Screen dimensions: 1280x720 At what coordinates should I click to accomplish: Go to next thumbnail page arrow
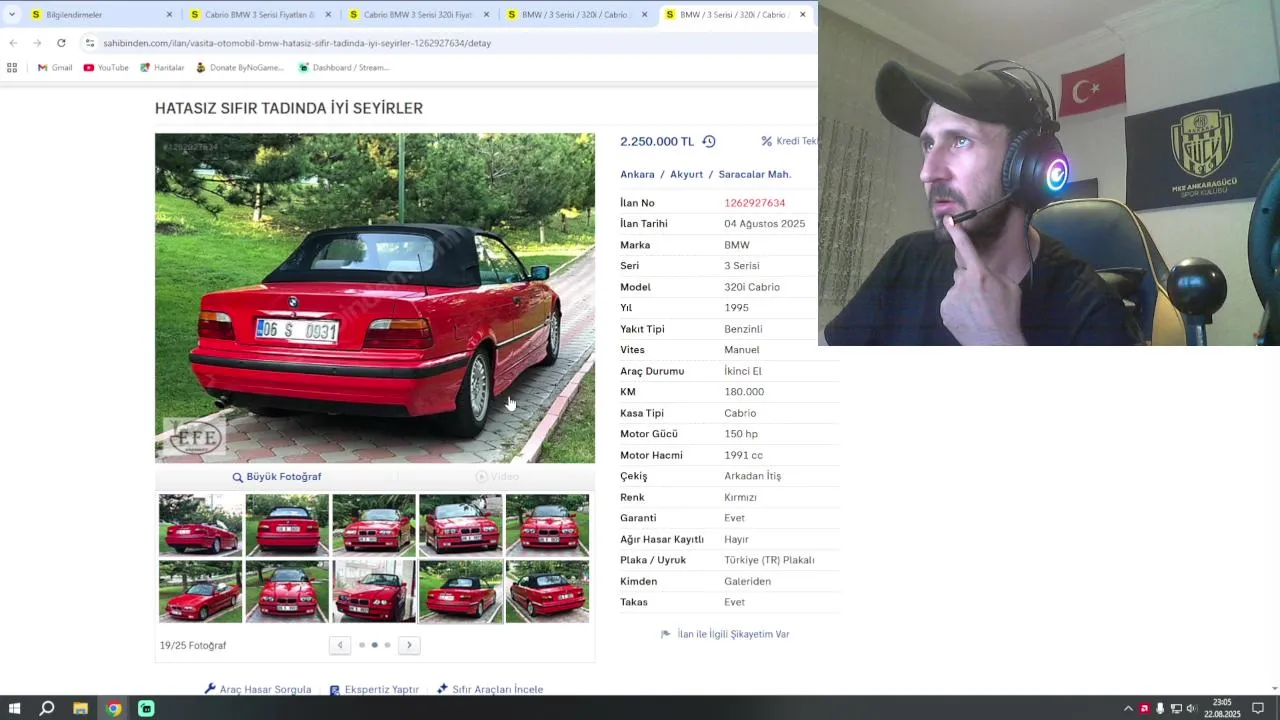pyautogui.click(x=409, y=645)
